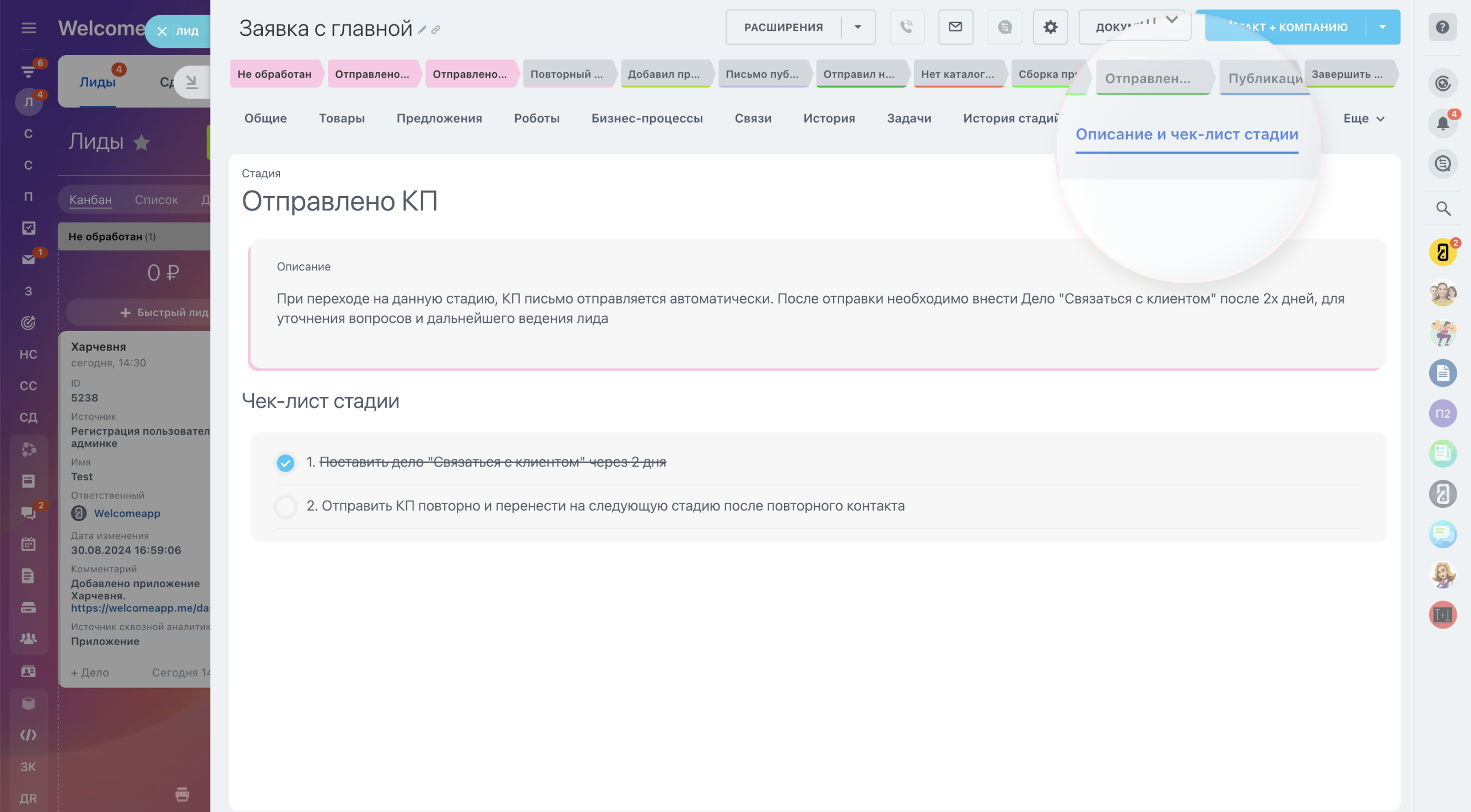Click the printer icon at bottom left
This screenshot has width=1471, height=812.
(x=182, y=794)
